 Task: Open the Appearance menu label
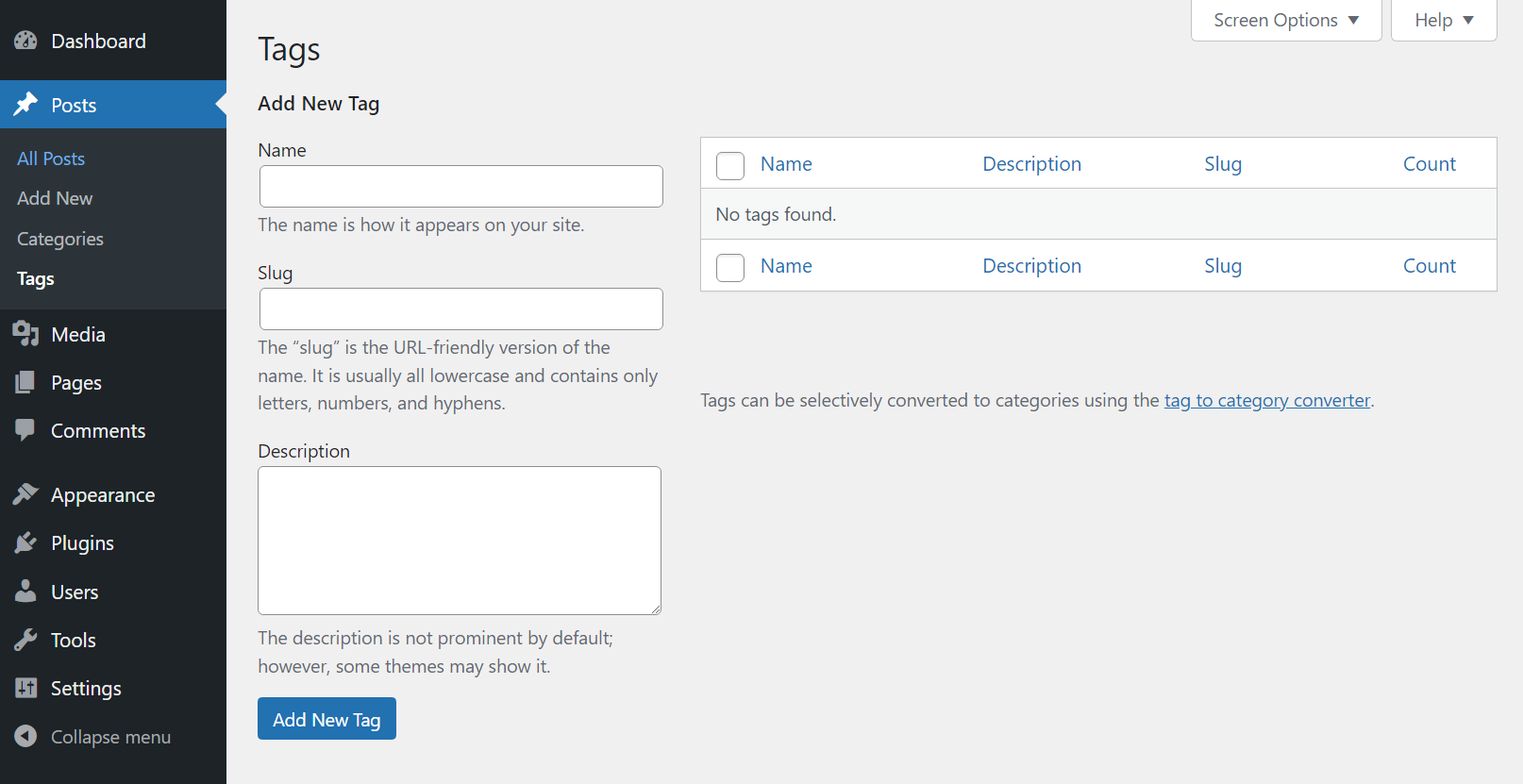103,495
